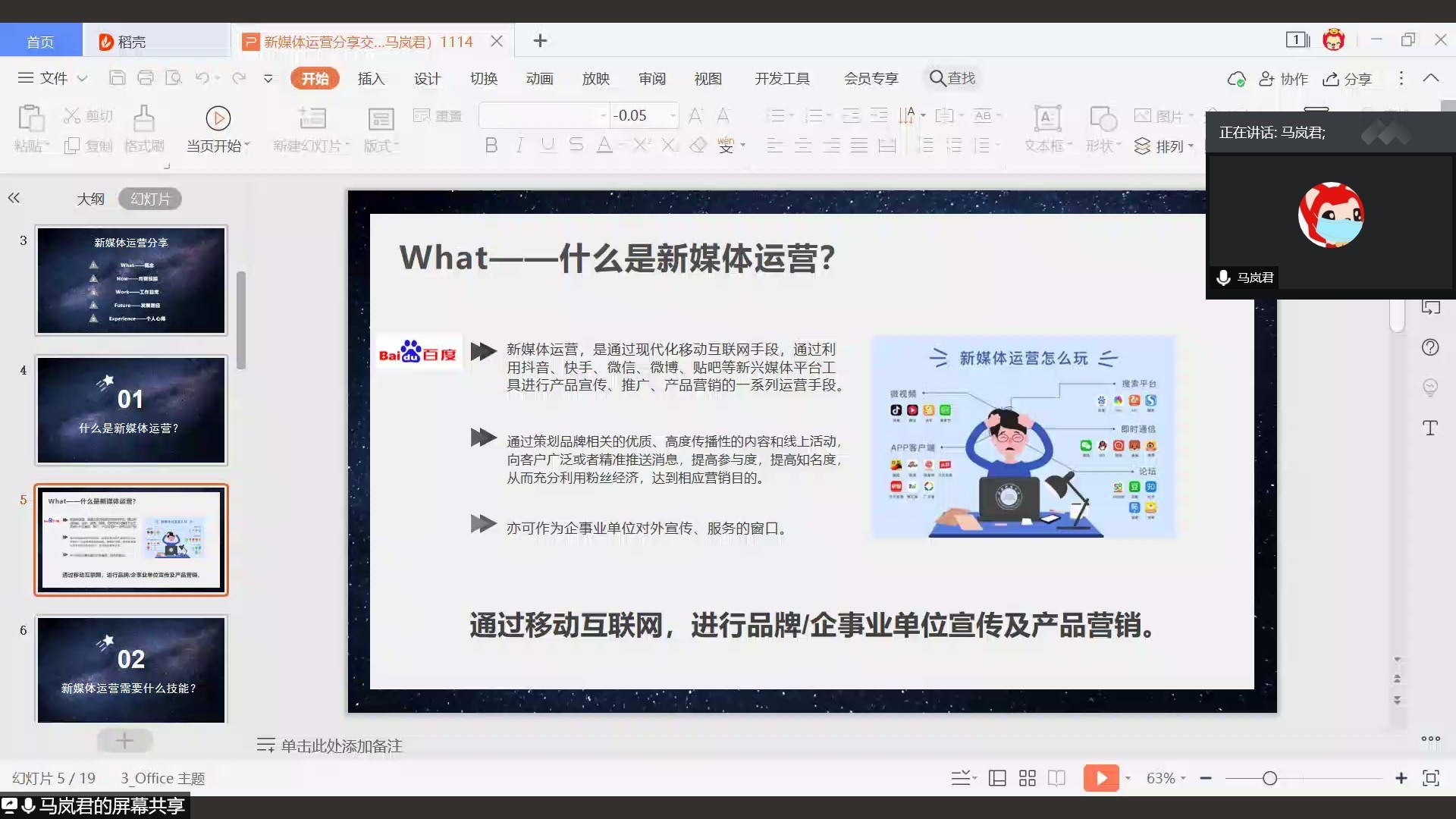Expand the 文件 menu dropdown
Image resolution: width=1456 pixels, height=819 pixels.
[x=53, y=78]
